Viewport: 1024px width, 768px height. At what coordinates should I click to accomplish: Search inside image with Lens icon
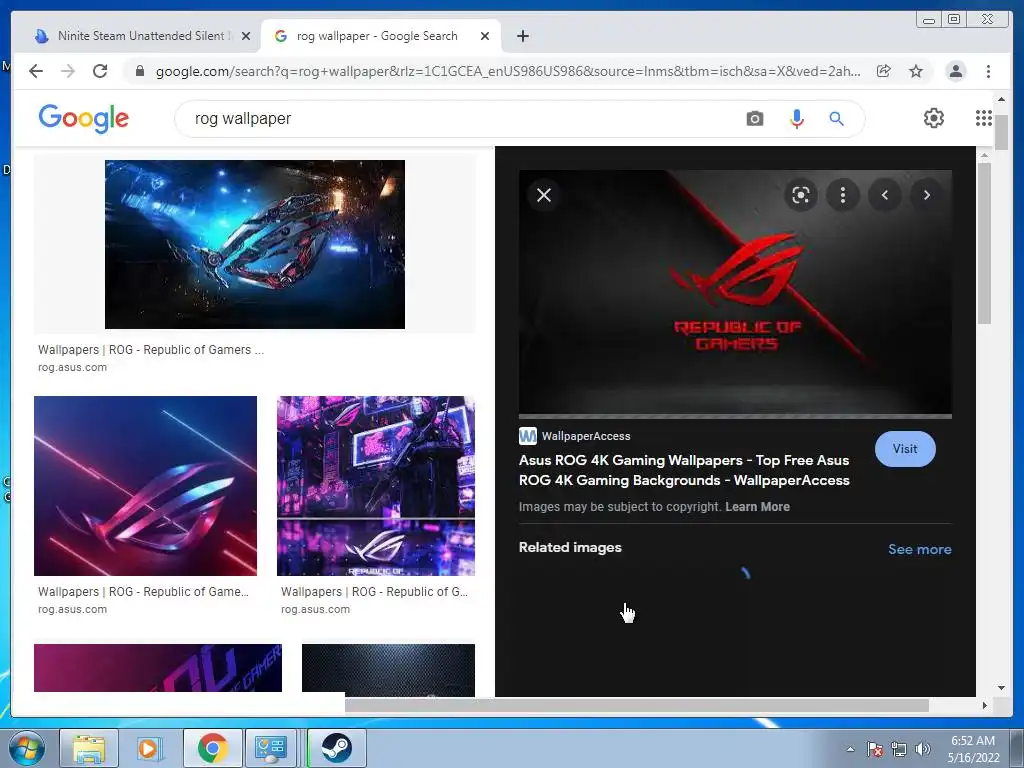click(801, 195)
